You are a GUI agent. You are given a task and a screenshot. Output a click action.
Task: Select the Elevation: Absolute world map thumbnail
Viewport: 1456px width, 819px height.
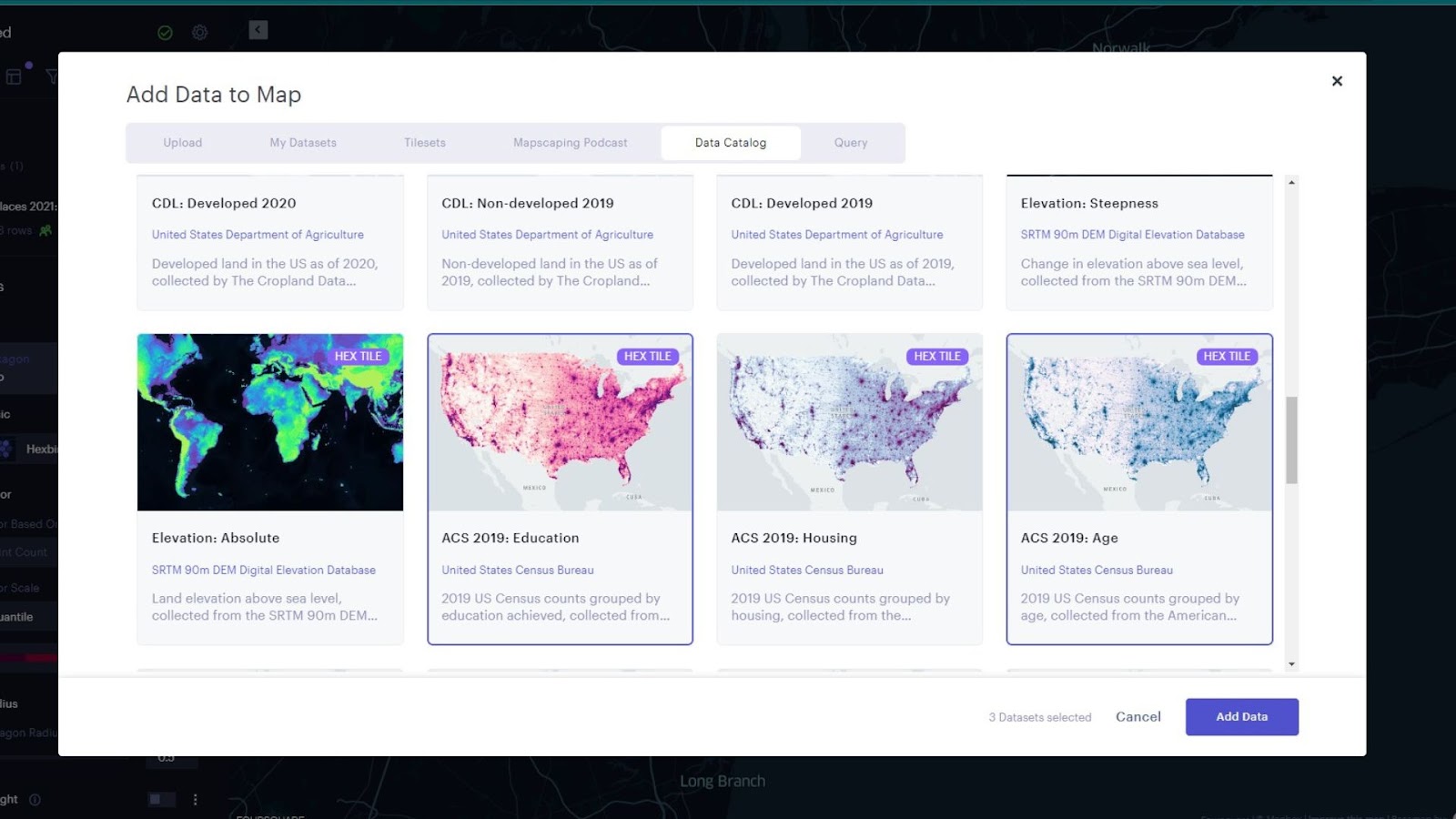(x=270, y=422)
